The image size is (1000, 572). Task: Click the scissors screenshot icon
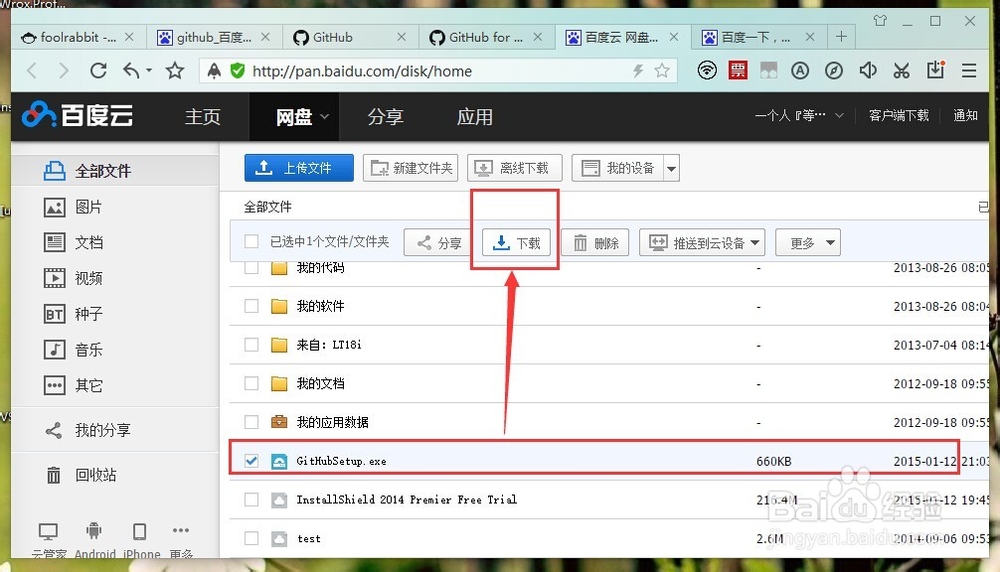[x=901, y=70]
